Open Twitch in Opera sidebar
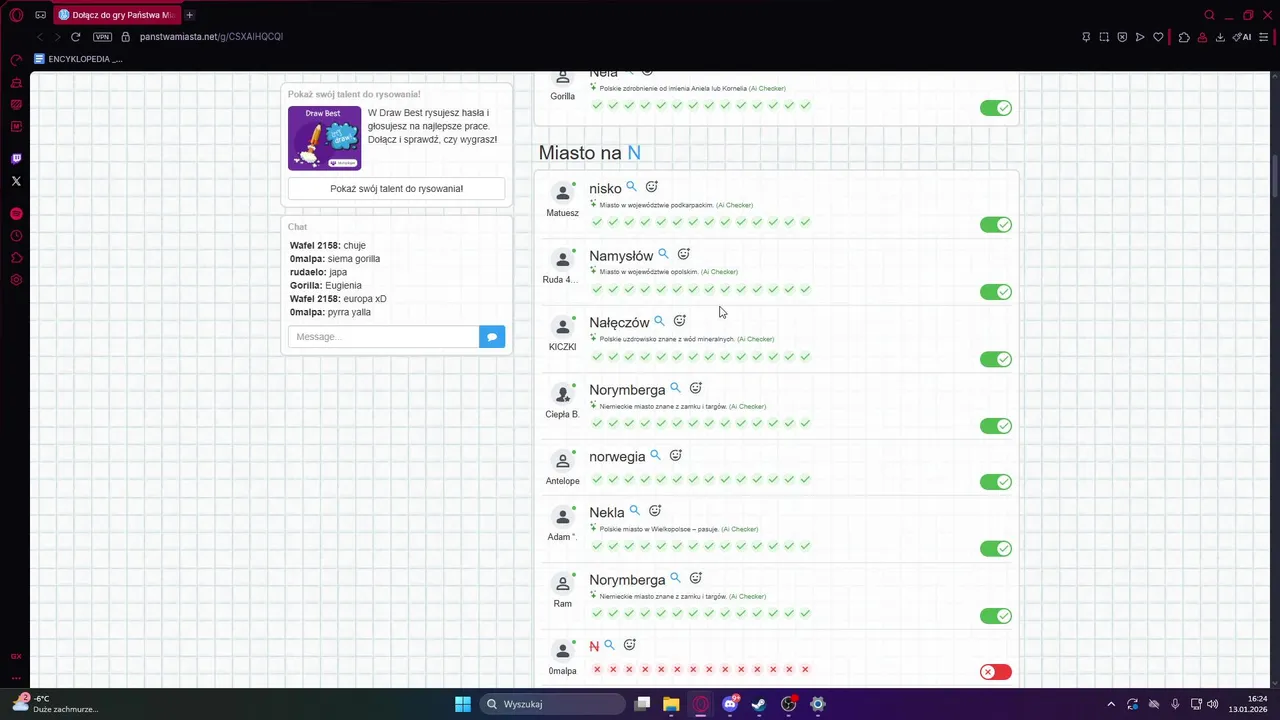Screen dimensions: 1280x720 [x=16, y=159]
